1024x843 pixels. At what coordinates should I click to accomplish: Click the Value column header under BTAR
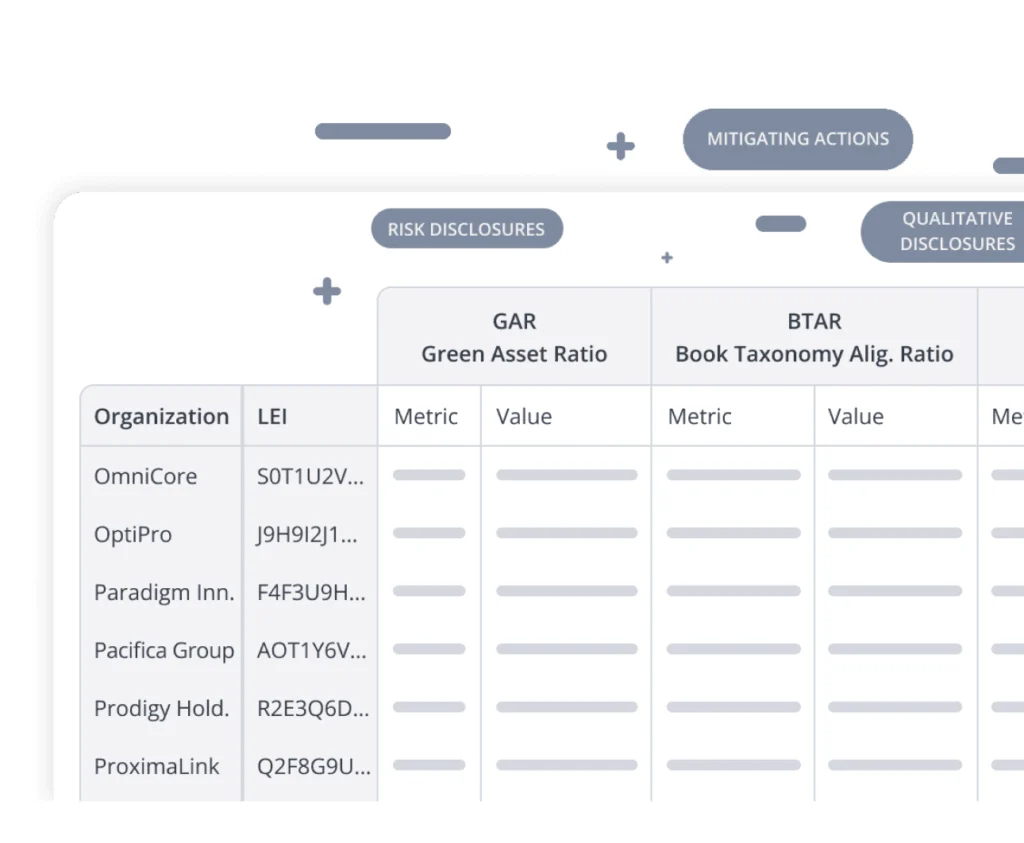click(x=855, y=417)
